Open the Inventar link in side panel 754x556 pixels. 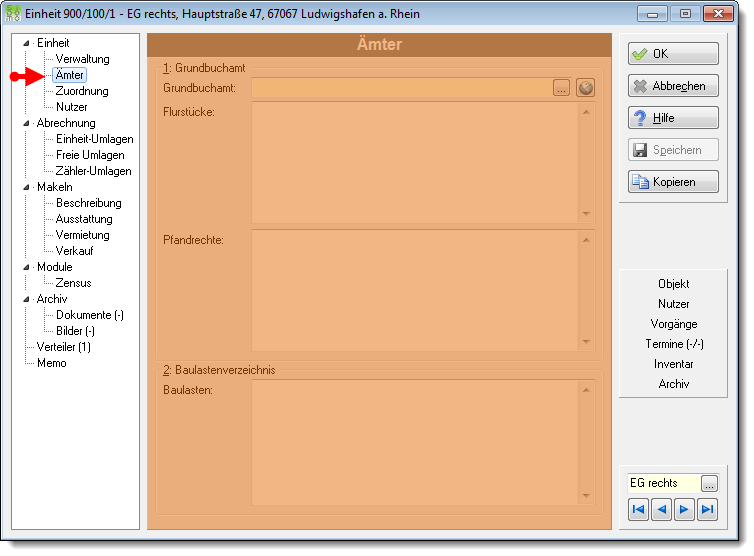(x=673, y=364)
